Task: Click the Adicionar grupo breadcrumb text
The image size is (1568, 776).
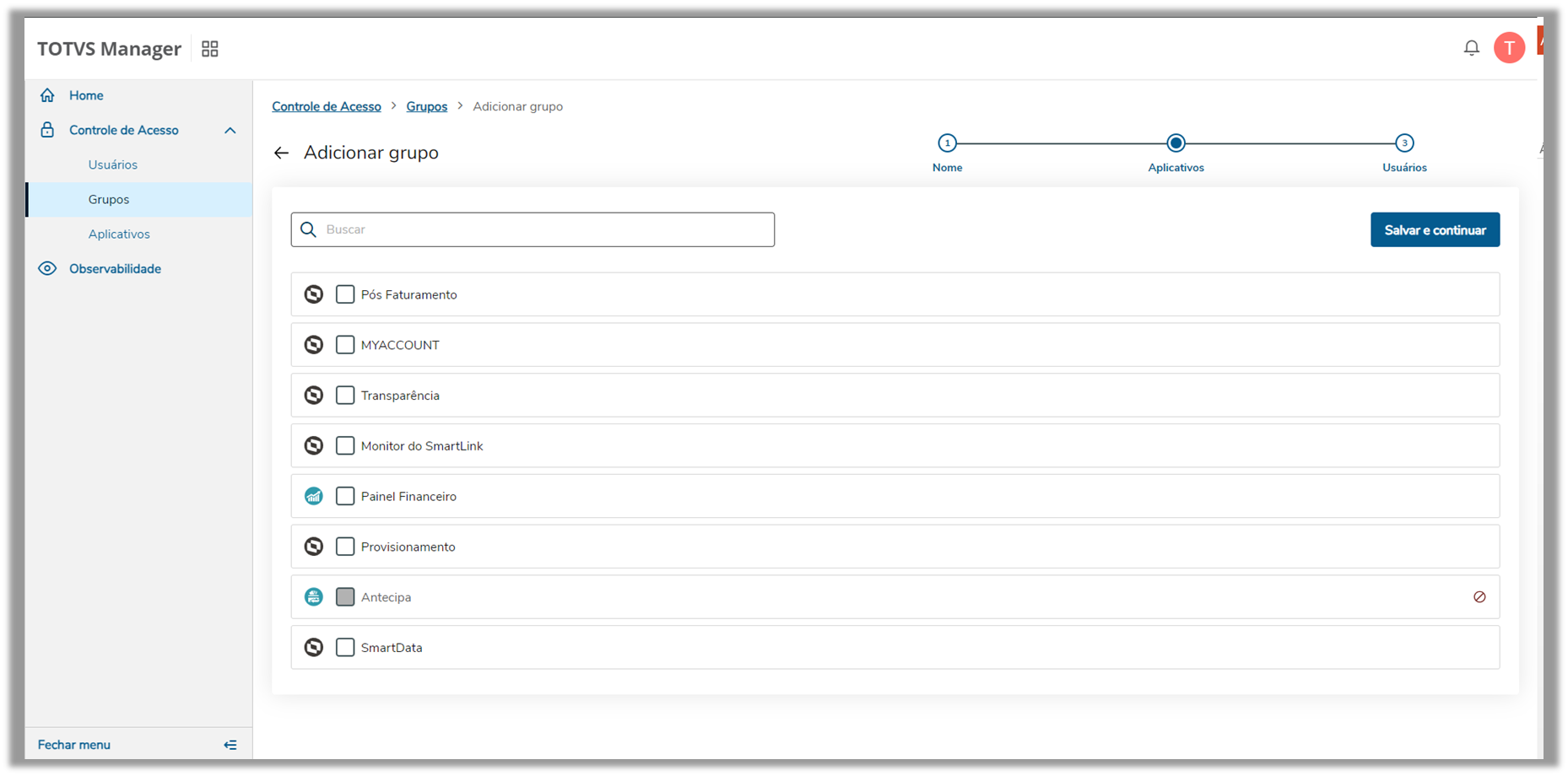Action: pyautogui.click(x=518, y=106)
